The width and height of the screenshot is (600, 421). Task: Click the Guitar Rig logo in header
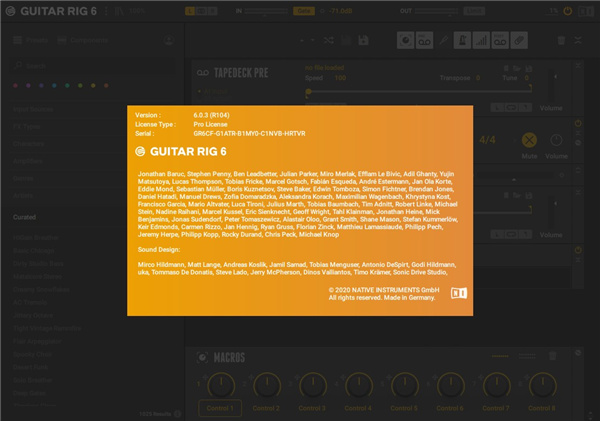10,11
